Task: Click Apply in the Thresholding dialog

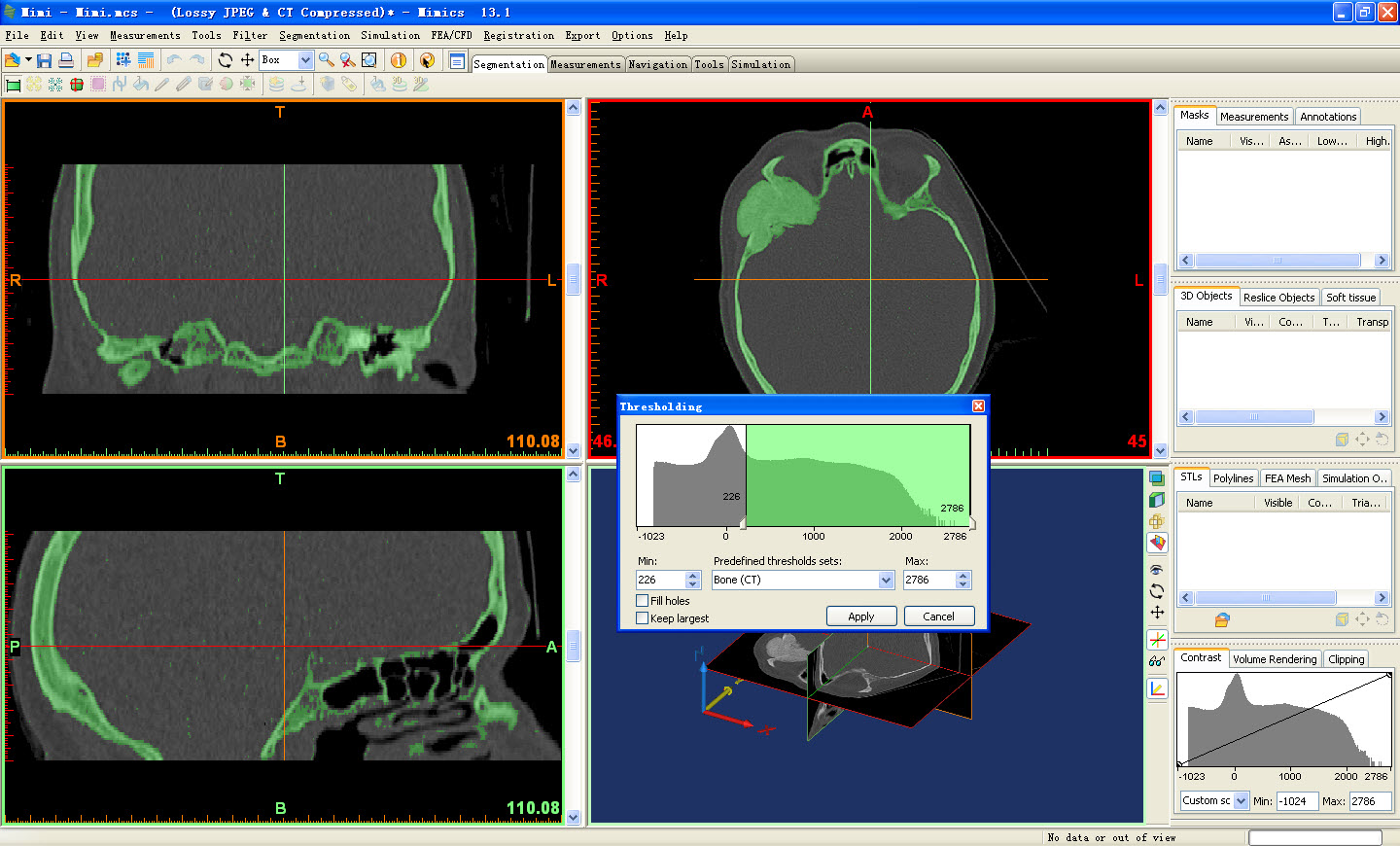Action: 861,617
